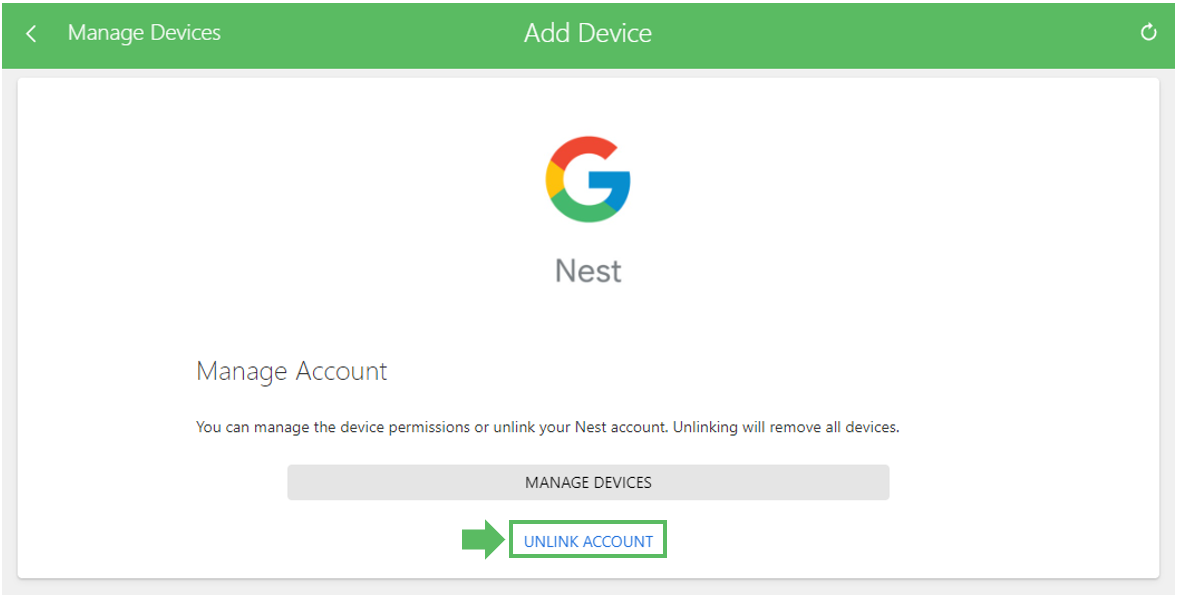The image size is (1178, 597).
Task: Refresh the page using the reload icon
Action: [1148, 32]
